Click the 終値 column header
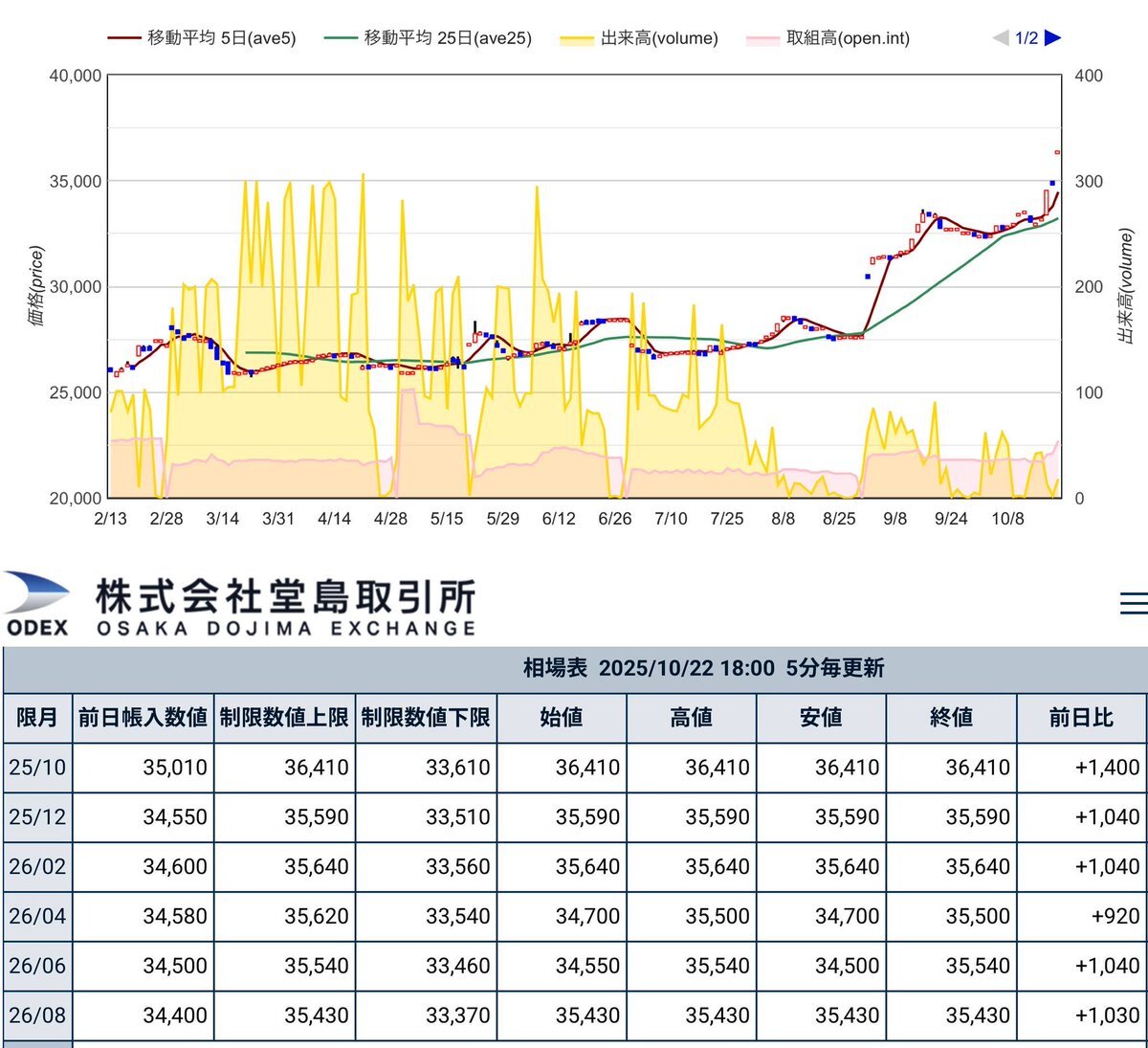The width and height of the screenshot is (1148, 1048). pyautogui.click(x=951, y=718)
